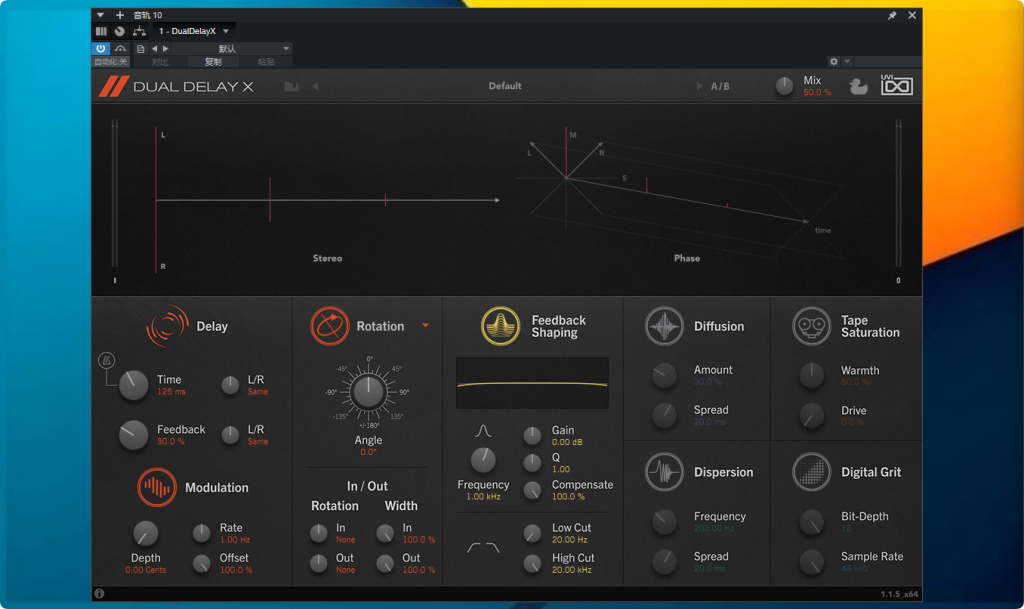Expand the dropdown arrow beside the gear

(847, 61)
